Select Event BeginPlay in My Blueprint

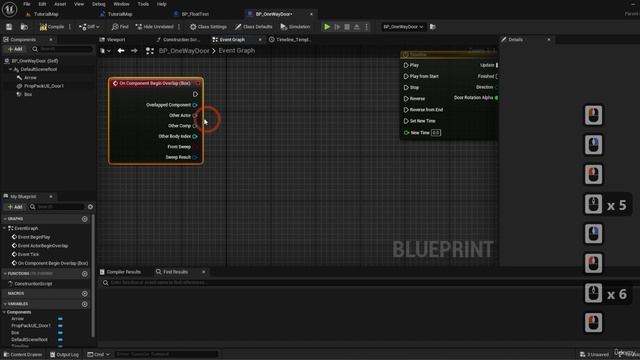[x=34, y=237]
